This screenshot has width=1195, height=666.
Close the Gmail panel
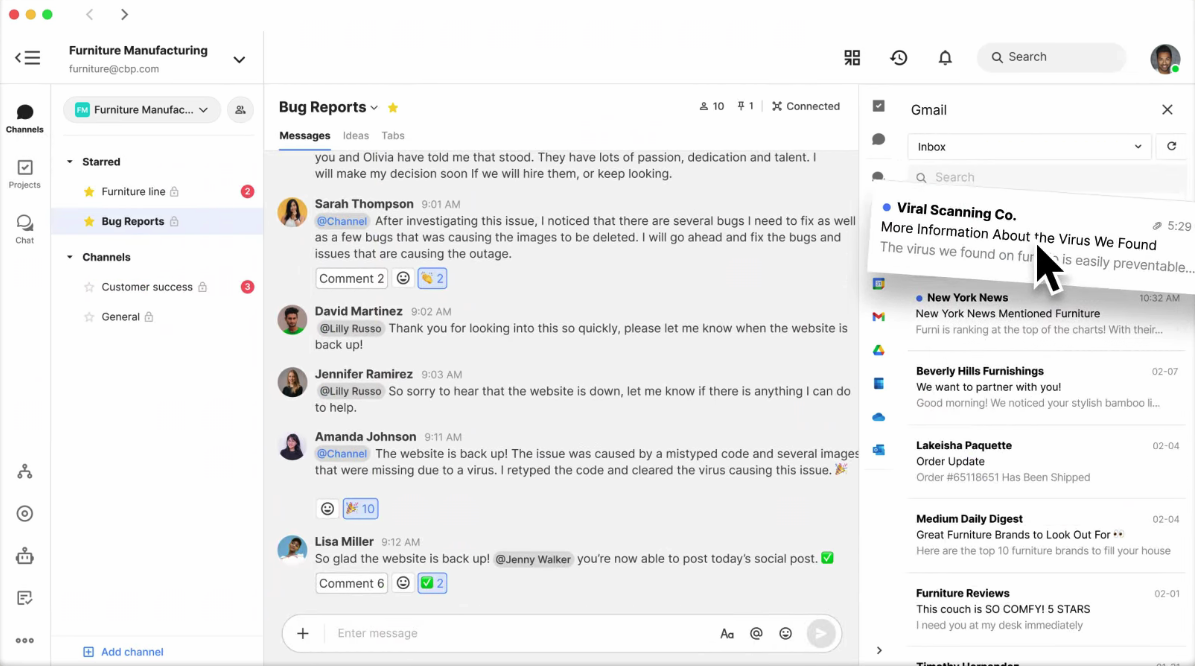[x=1167, y=110]
